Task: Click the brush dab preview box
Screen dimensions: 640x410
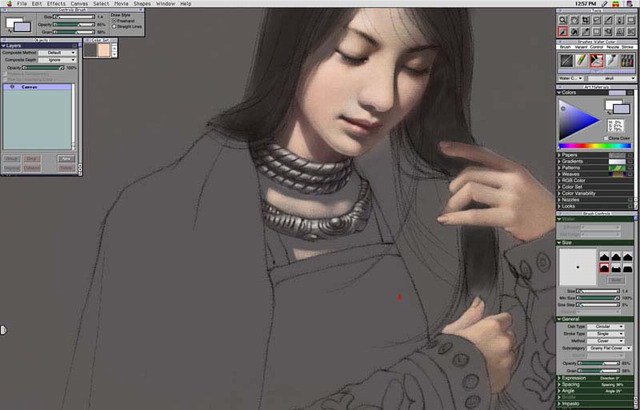Action: pyautogui.click(x=578, y=267)
